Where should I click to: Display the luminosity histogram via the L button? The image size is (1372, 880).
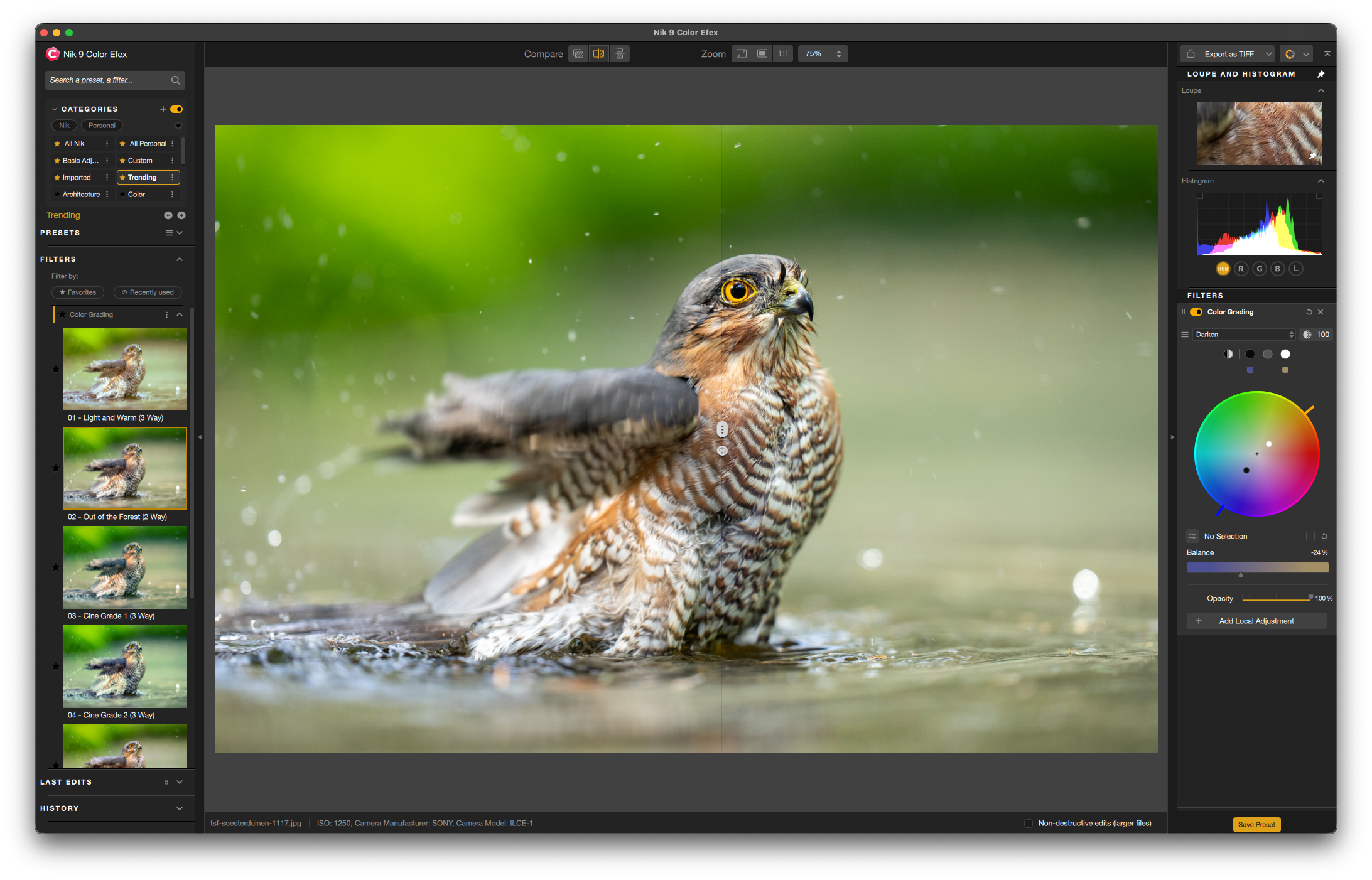[x=1296, y=268]
